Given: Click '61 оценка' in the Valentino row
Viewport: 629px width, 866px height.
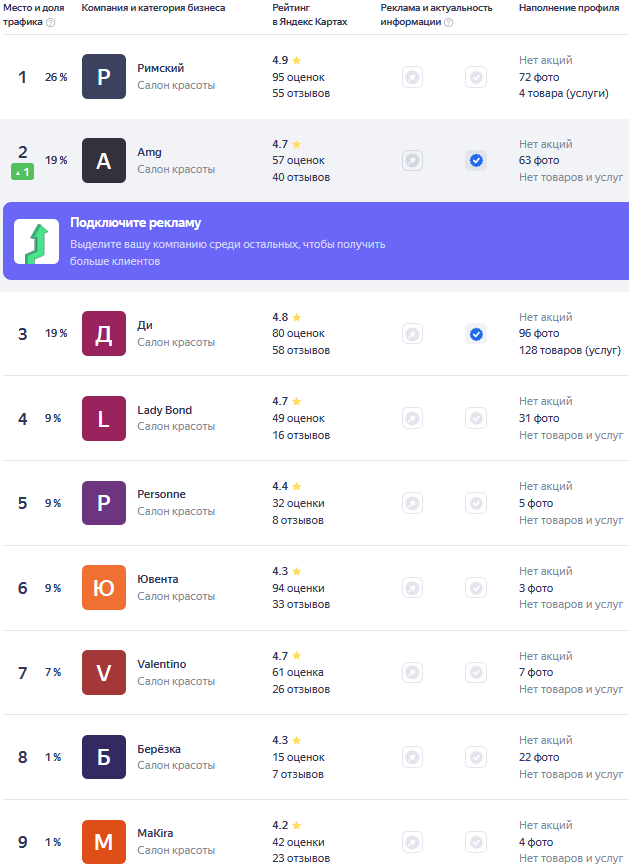Looking at the screenshot, I should [x=298, y=672].
